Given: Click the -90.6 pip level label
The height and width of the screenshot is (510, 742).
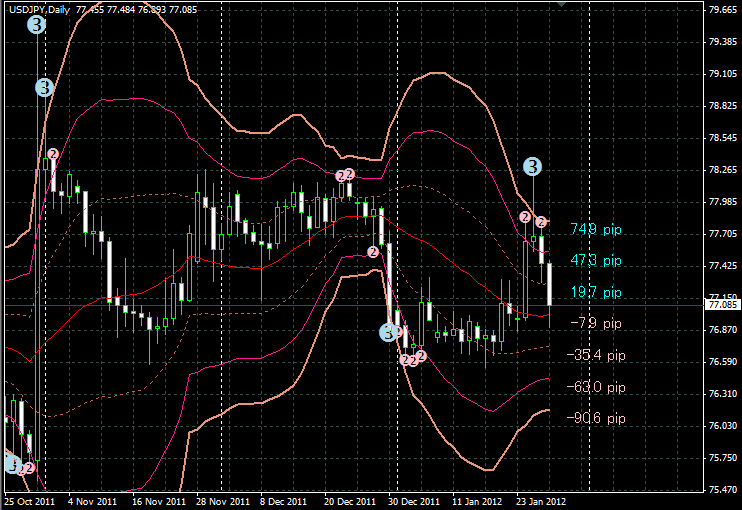Looking at the screenshot, I should coord(596,418).
